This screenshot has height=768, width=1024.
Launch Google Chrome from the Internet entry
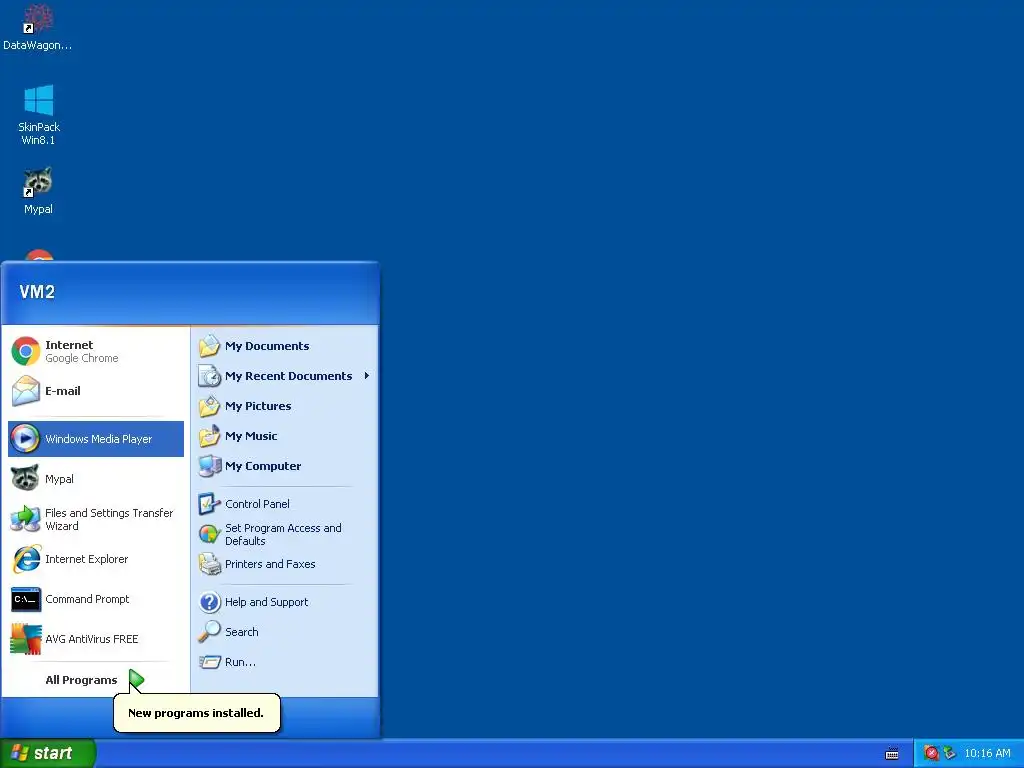click(x=95, y=351)
